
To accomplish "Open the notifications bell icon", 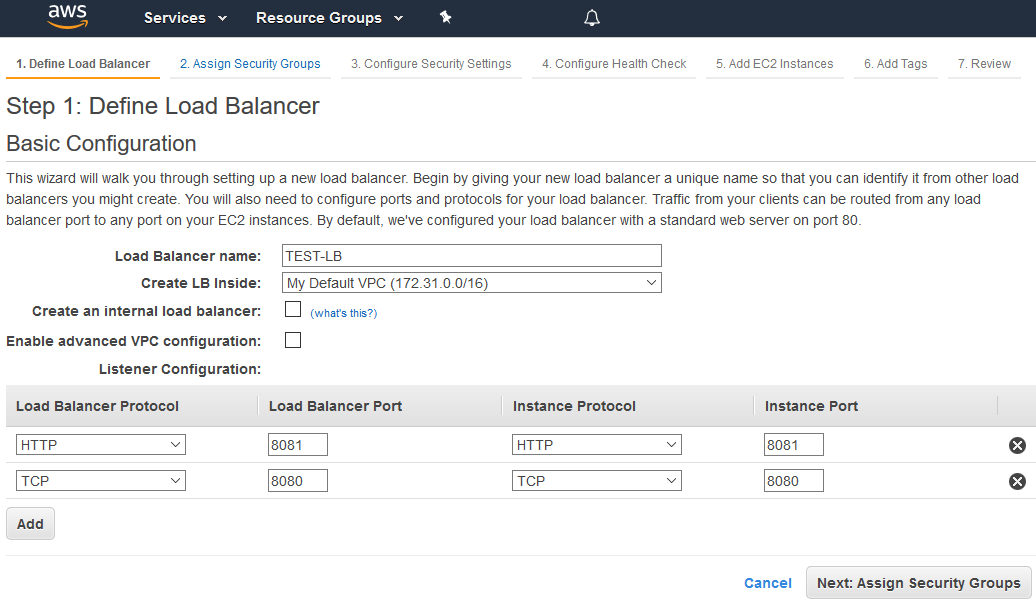I will tap(592, 18).
